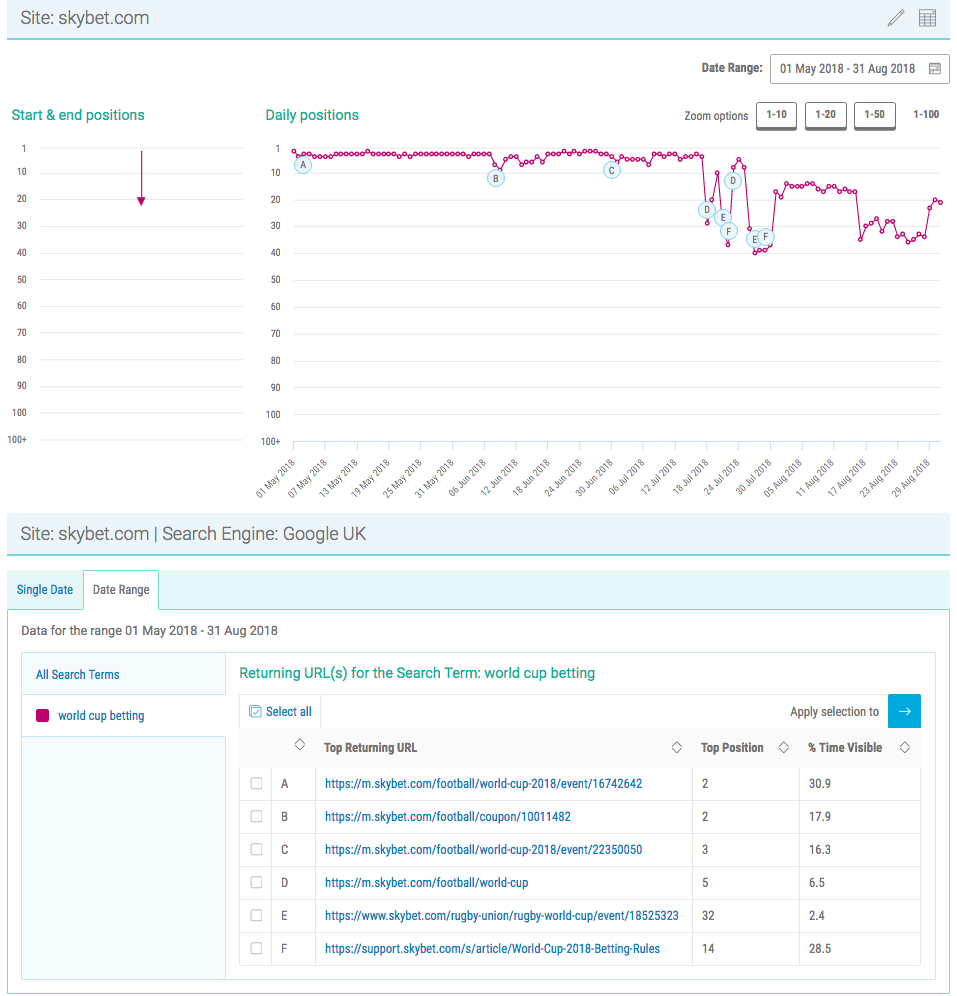
Task: Click the 28.5 time visible value
Action: (819, 949)
